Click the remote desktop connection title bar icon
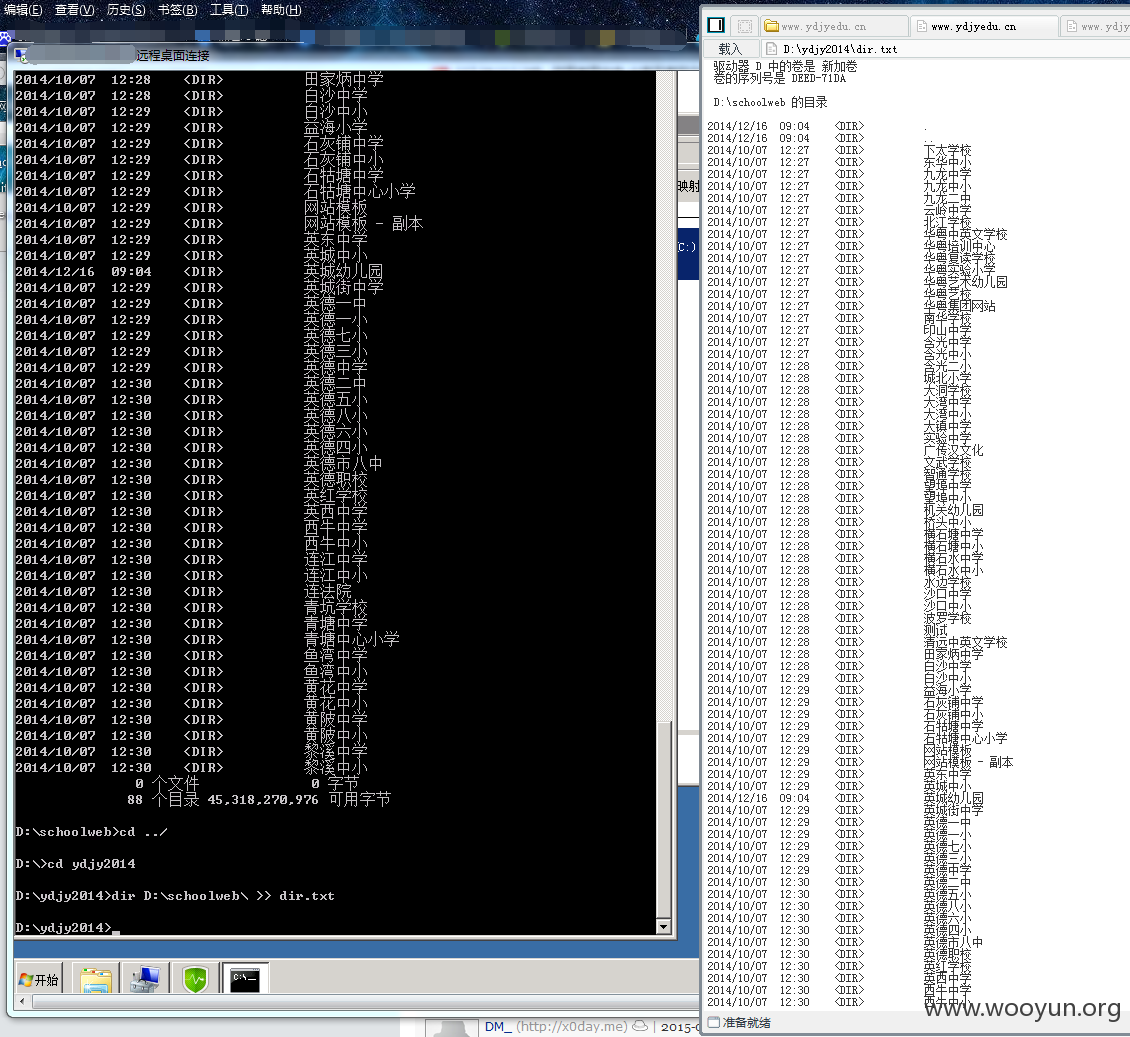This screenshot has width=1130, height=1037. tap(21, 55)
